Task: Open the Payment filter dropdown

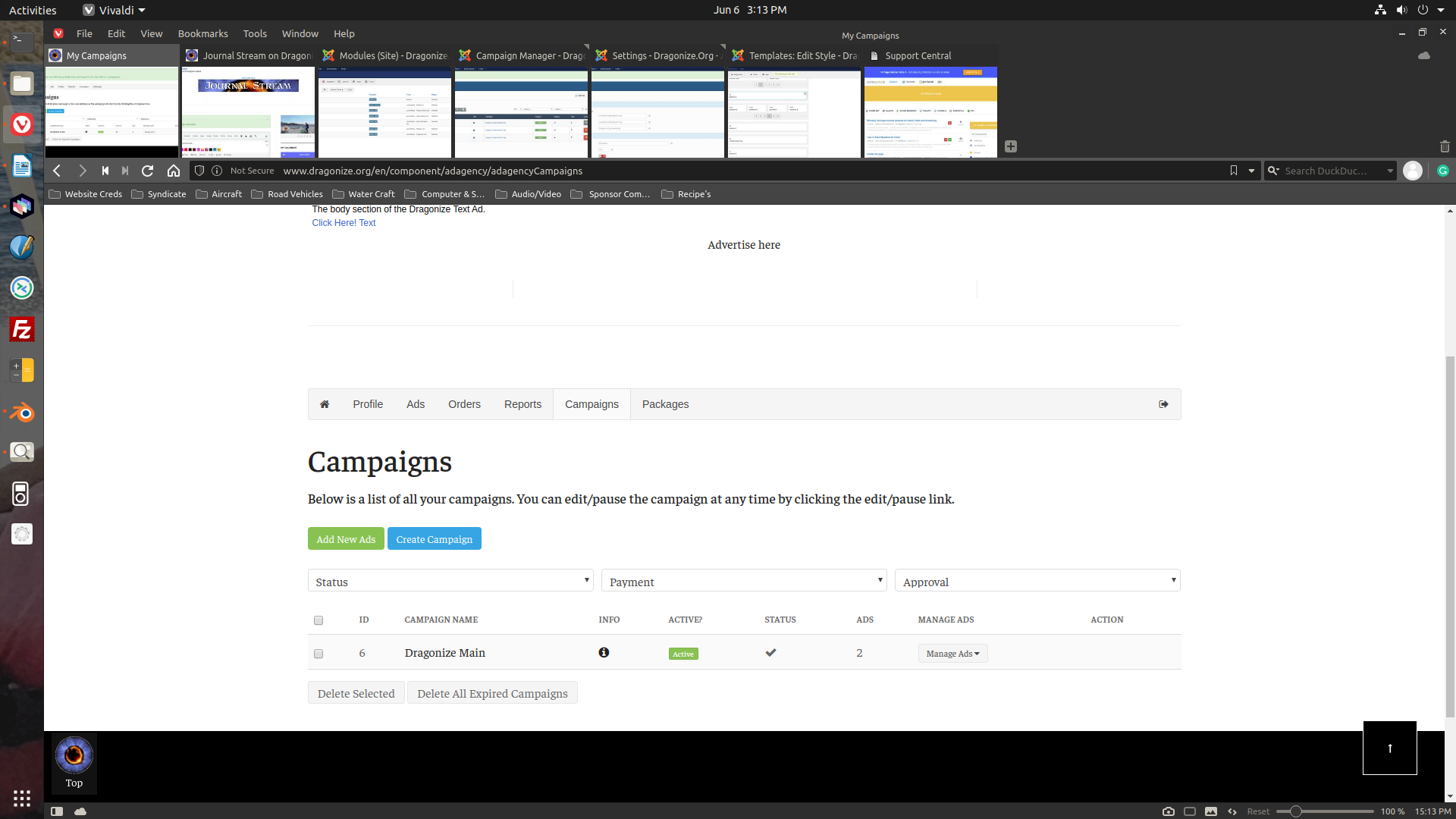Action: [743, 581]
